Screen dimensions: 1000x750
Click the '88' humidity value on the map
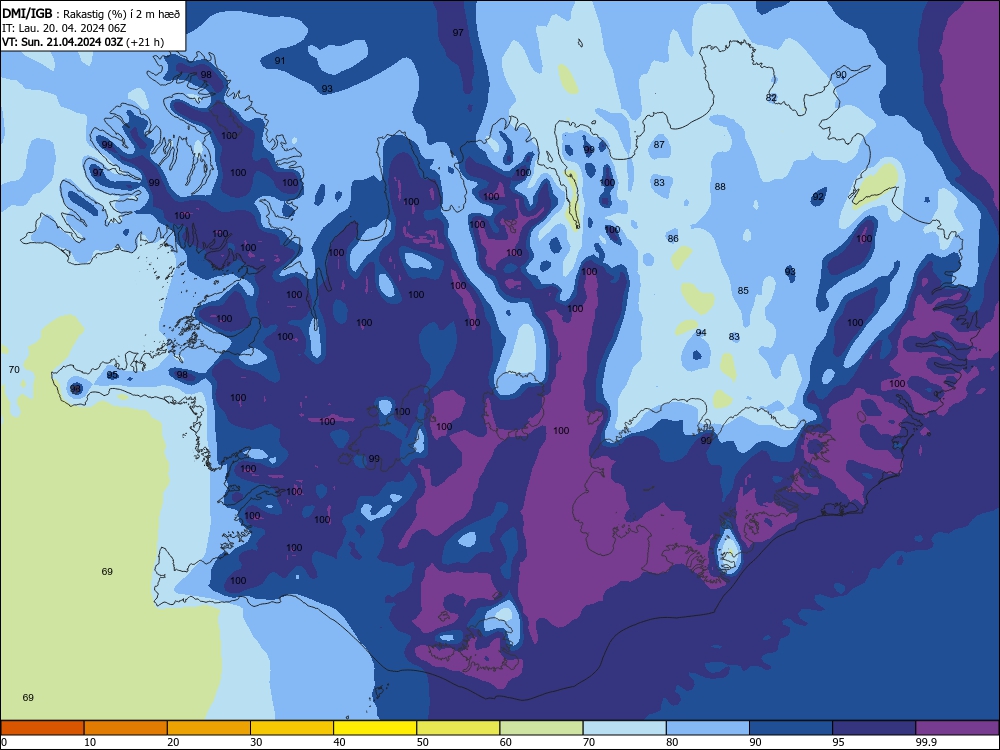tap(720, 186)
